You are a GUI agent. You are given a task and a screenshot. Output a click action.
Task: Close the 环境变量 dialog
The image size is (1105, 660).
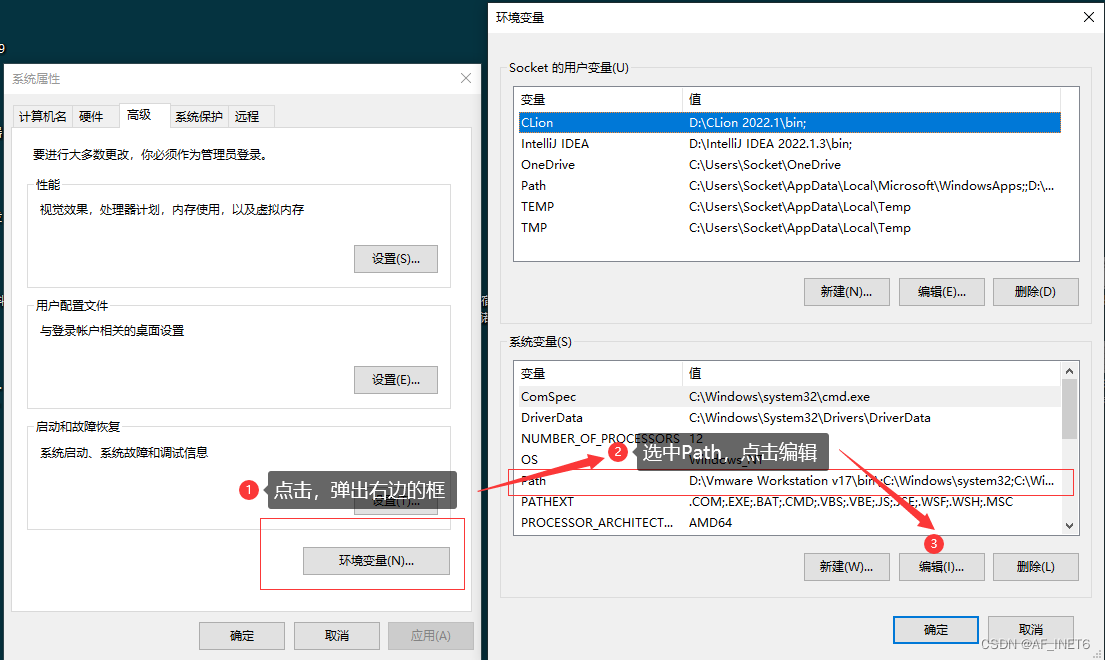[x=1089, y=17]
